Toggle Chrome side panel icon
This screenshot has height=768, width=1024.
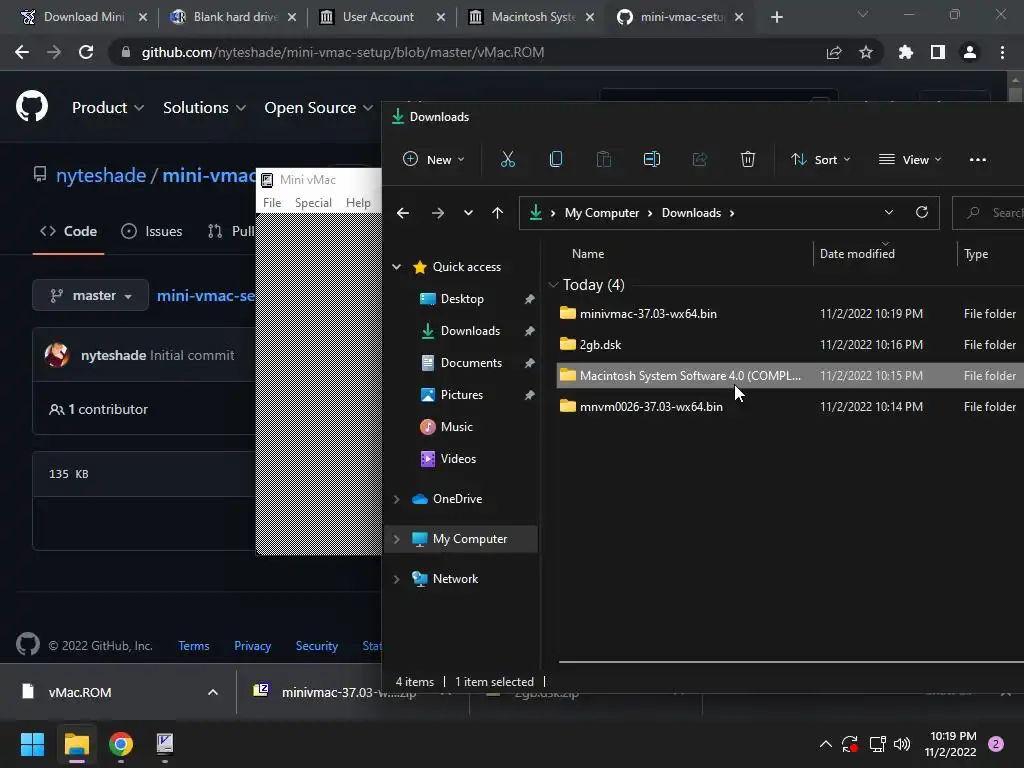pos(938,52)
